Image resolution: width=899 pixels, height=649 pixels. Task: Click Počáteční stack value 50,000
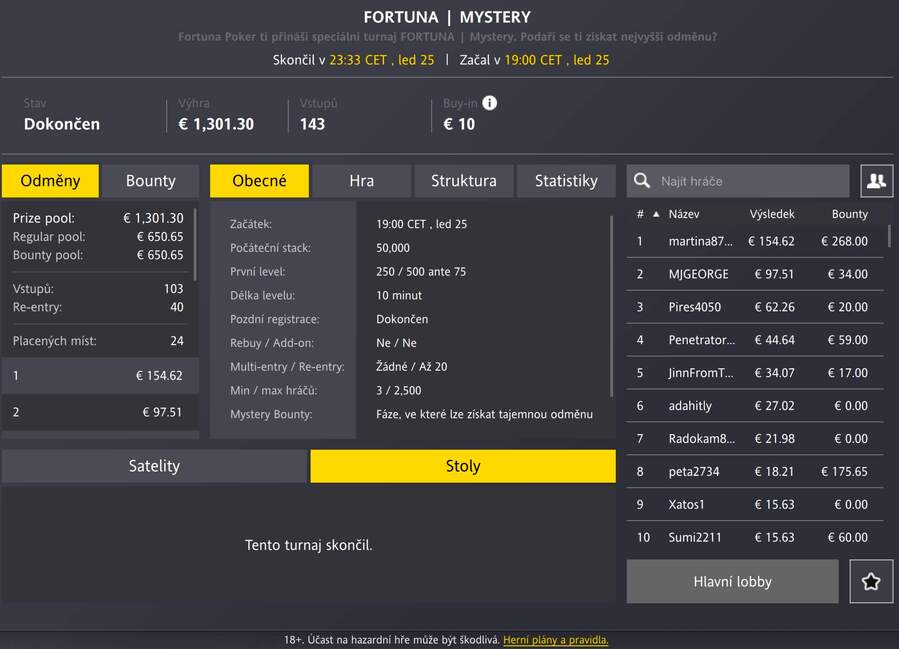(393, 248)
